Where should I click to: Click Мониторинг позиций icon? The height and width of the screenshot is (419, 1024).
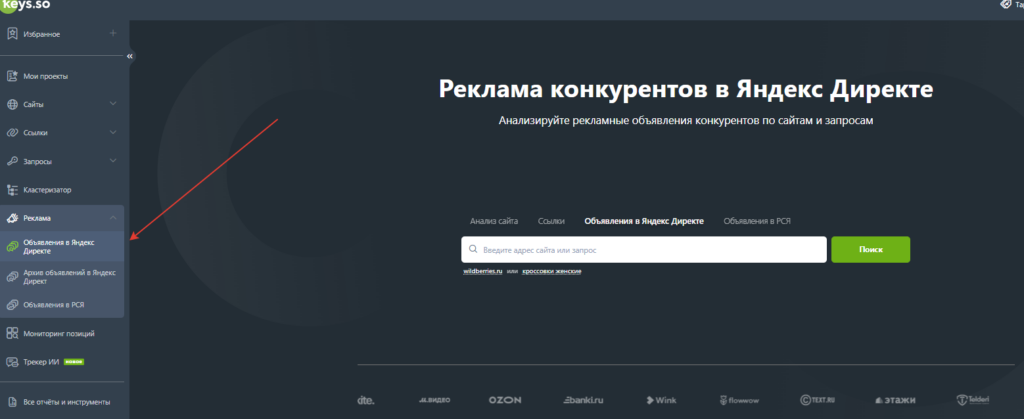[x=12, y=334]
